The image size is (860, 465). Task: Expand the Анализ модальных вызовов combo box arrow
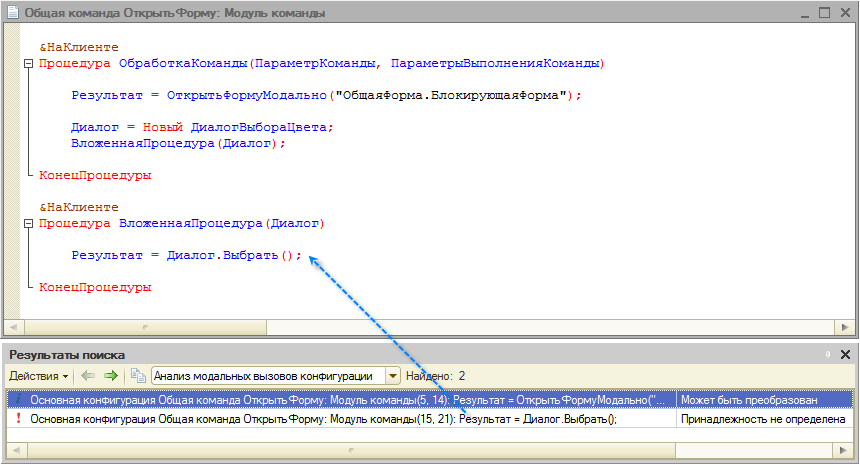[x=392, y=375]
